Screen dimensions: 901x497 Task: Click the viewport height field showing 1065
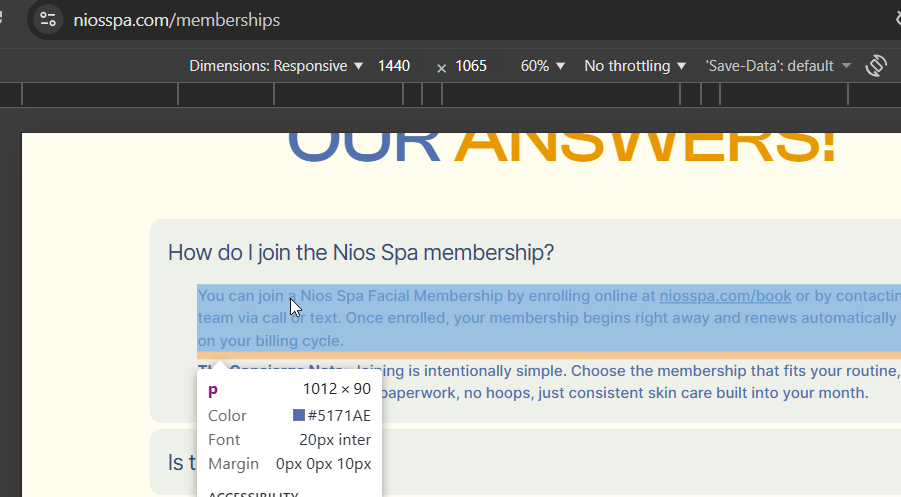(x=471, y=66)
